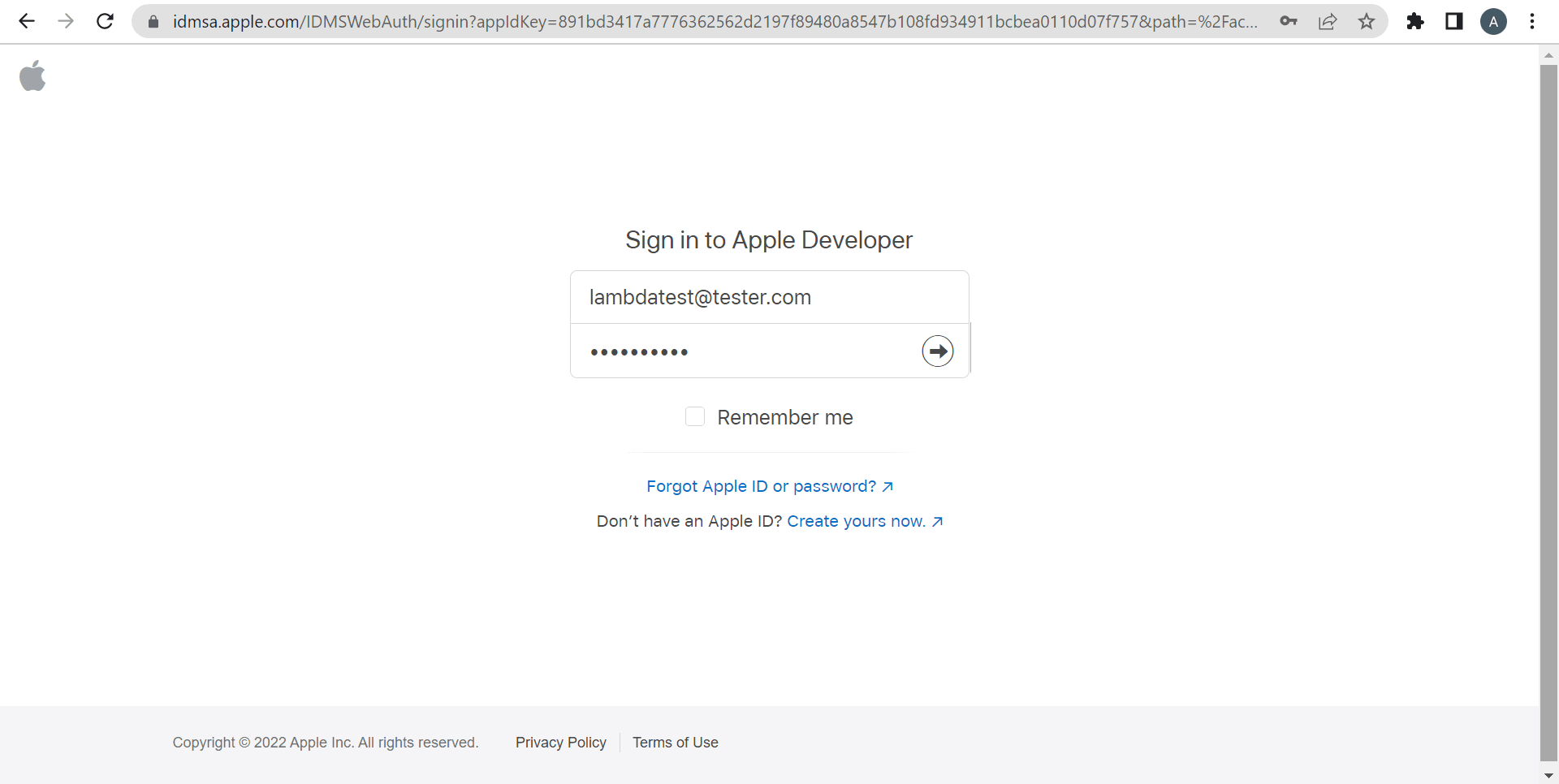Click the scrollbar down arrow
Image resolution: width=1559 pixels, height=784 pixels.
pos(1549,775)
